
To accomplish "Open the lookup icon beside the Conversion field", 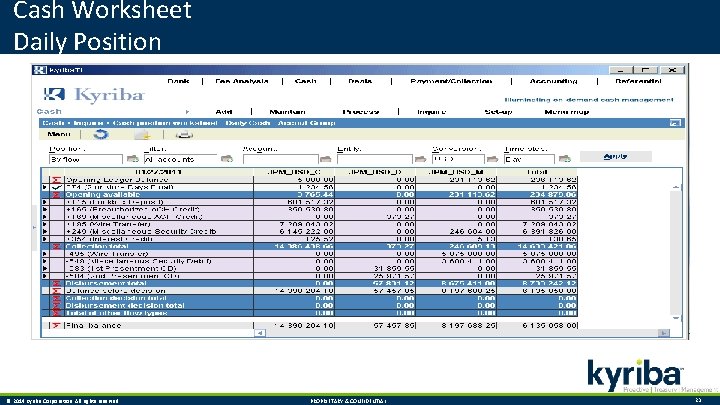I will coord(492,159).
